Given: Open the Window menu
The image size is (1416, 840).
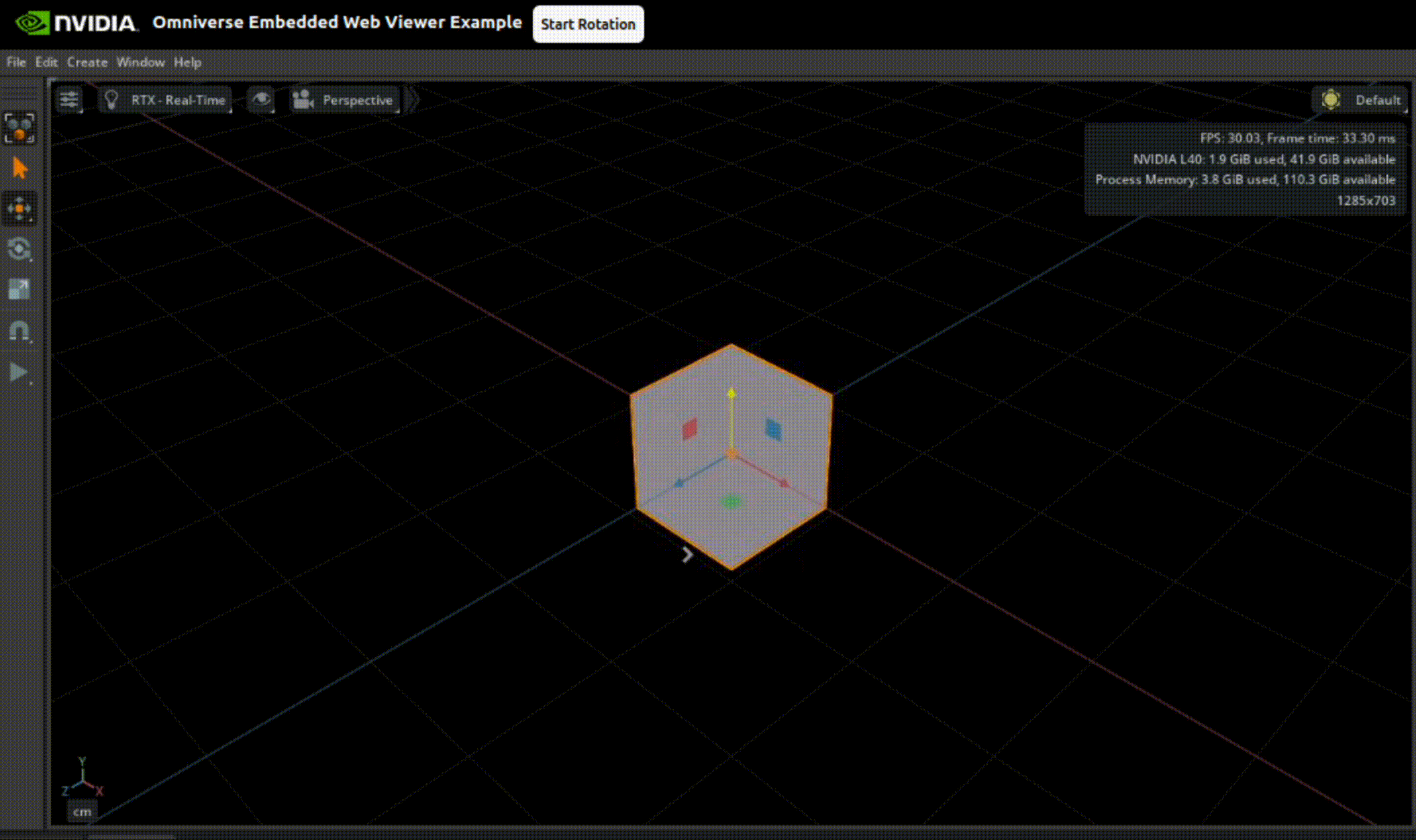Looking at the screenshot, I should tap(140, 62).
